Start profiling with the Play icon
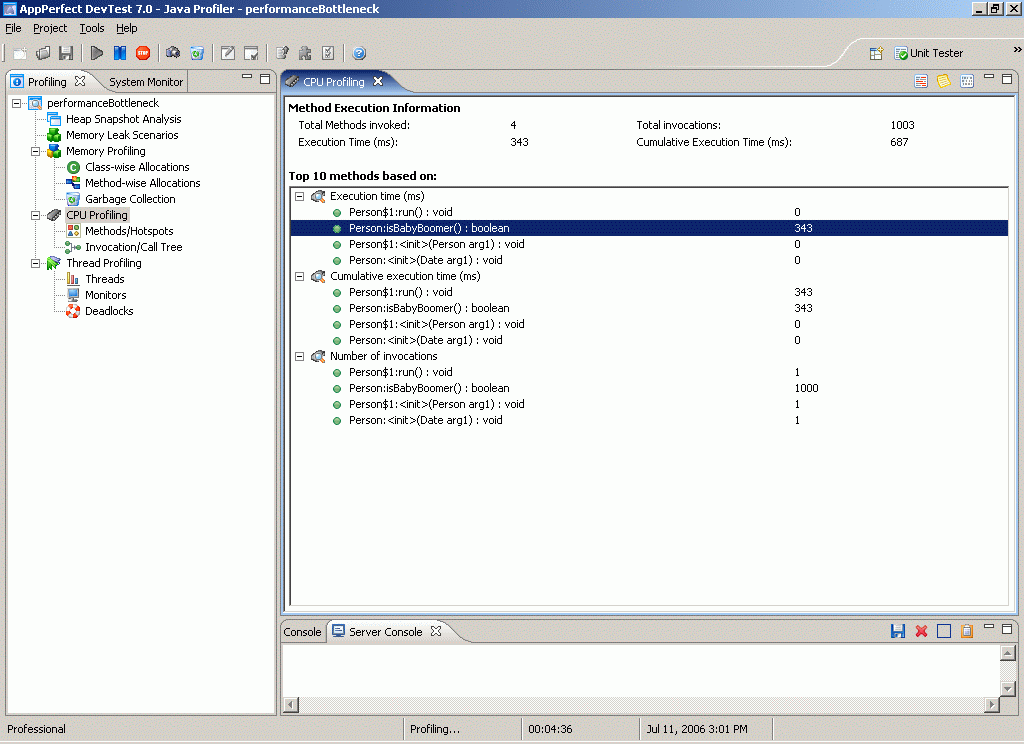The width and height of the screenshot is (1024, 744). (x=97, y=54)
